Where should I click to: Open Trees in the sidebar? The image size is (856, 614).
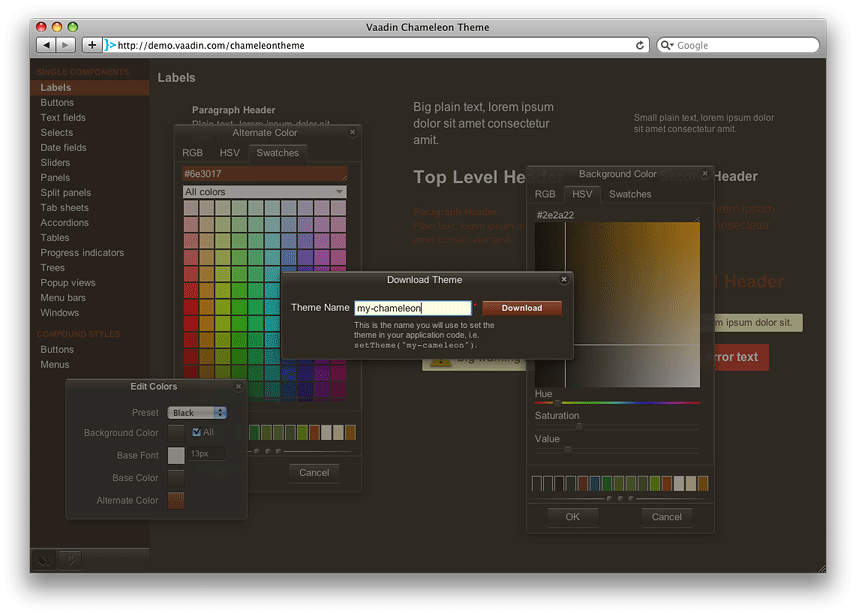[x=52, y=267]
